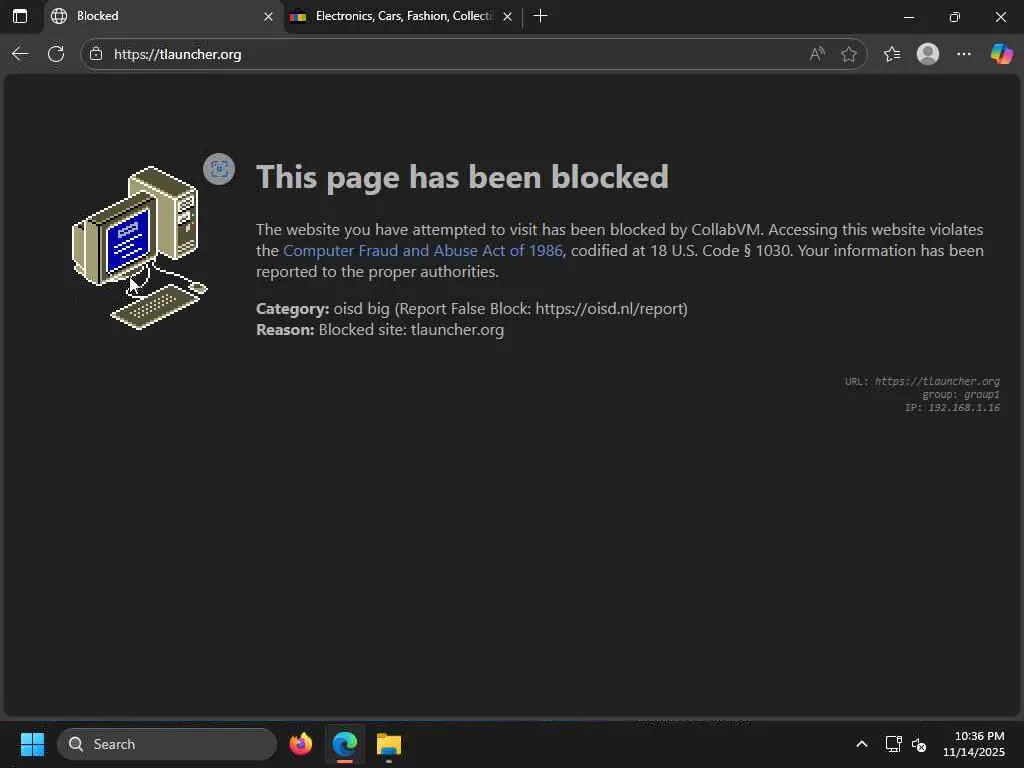Open File Explorer from the taskbar

pyautogui.click(x=389, y=744)
